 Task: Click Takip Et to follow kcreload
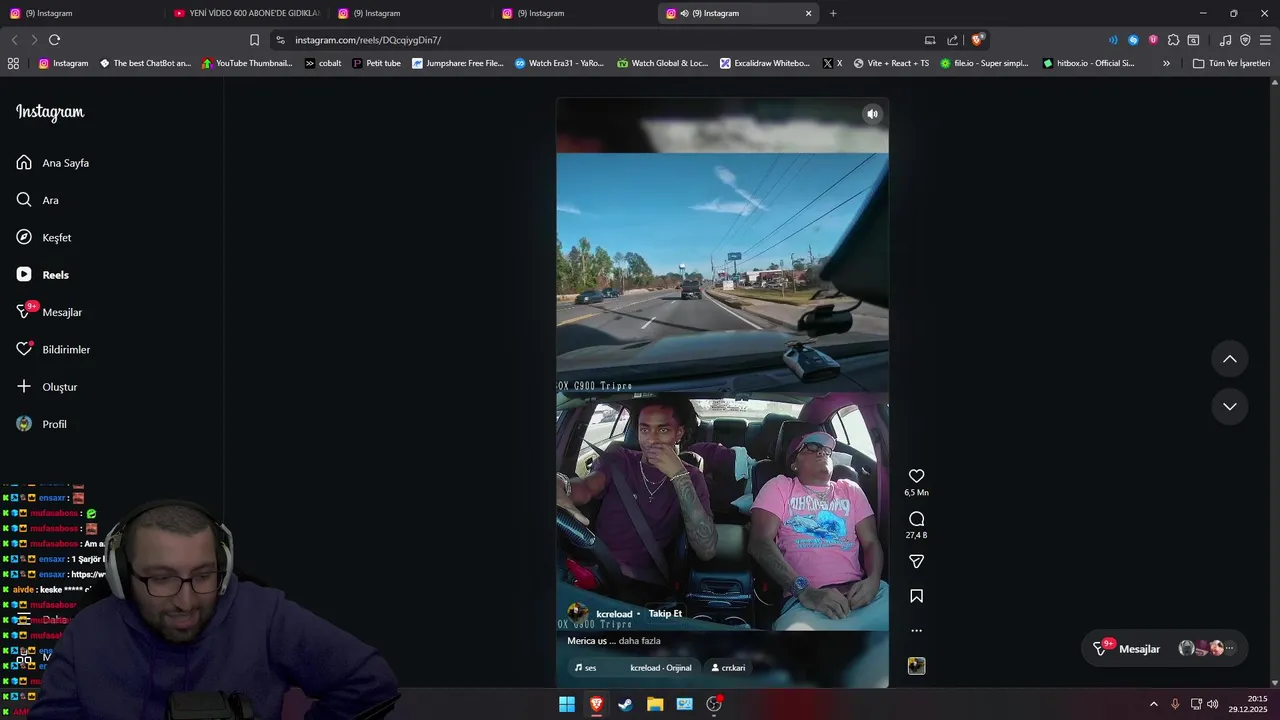tap(665, 614)
